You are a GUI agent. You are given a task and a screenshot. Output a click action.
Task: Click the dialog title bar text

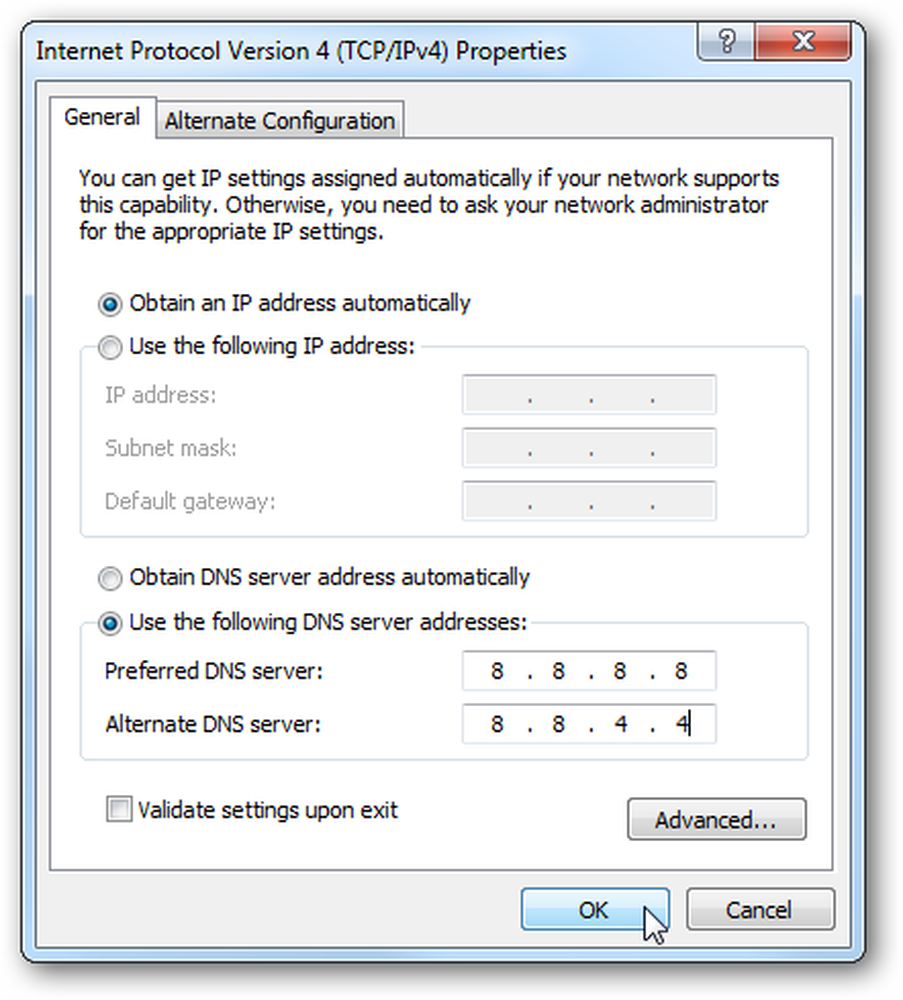[301, 51]
